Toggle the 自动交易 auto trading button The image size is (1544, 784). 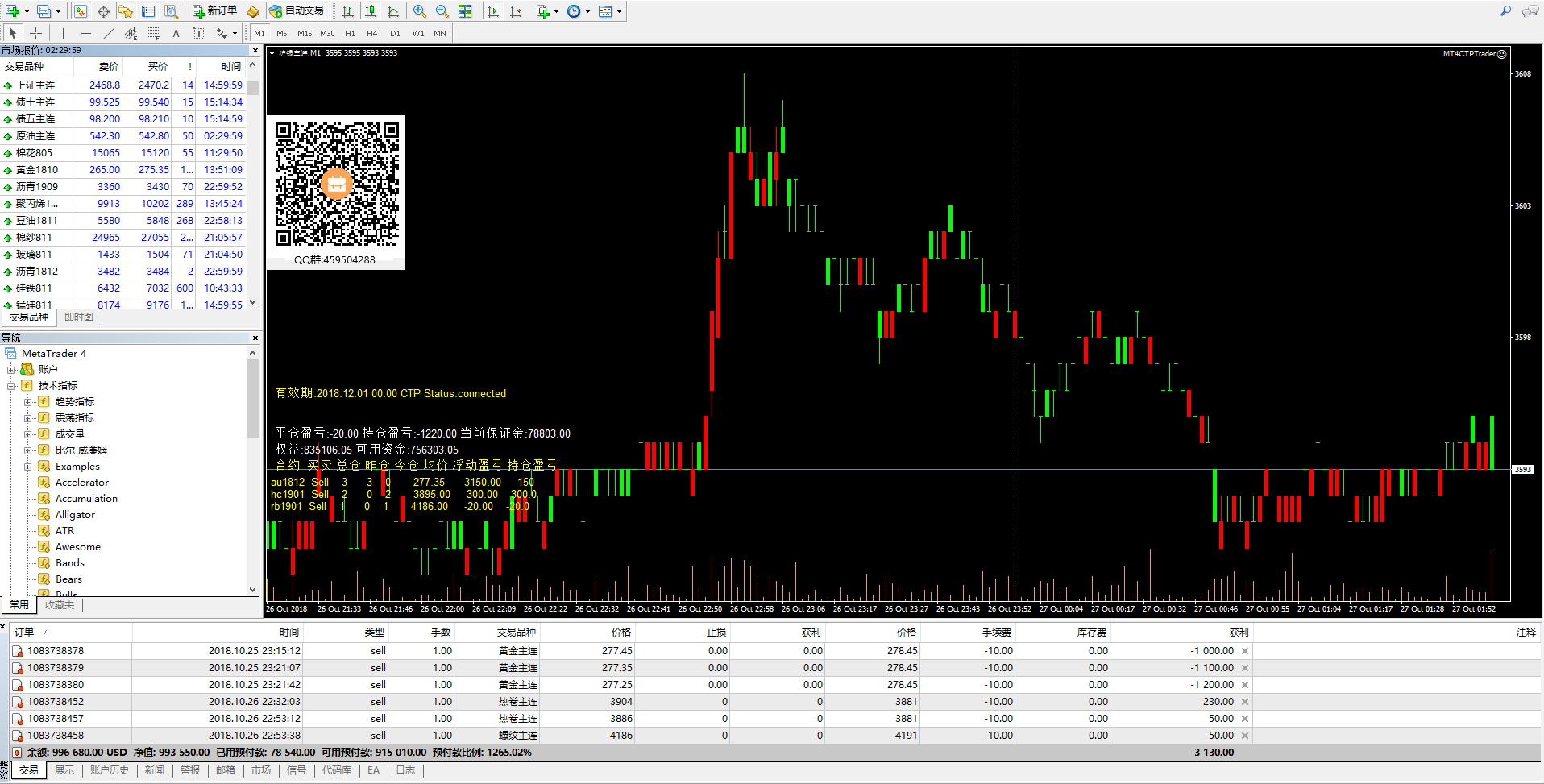point(297,11)
